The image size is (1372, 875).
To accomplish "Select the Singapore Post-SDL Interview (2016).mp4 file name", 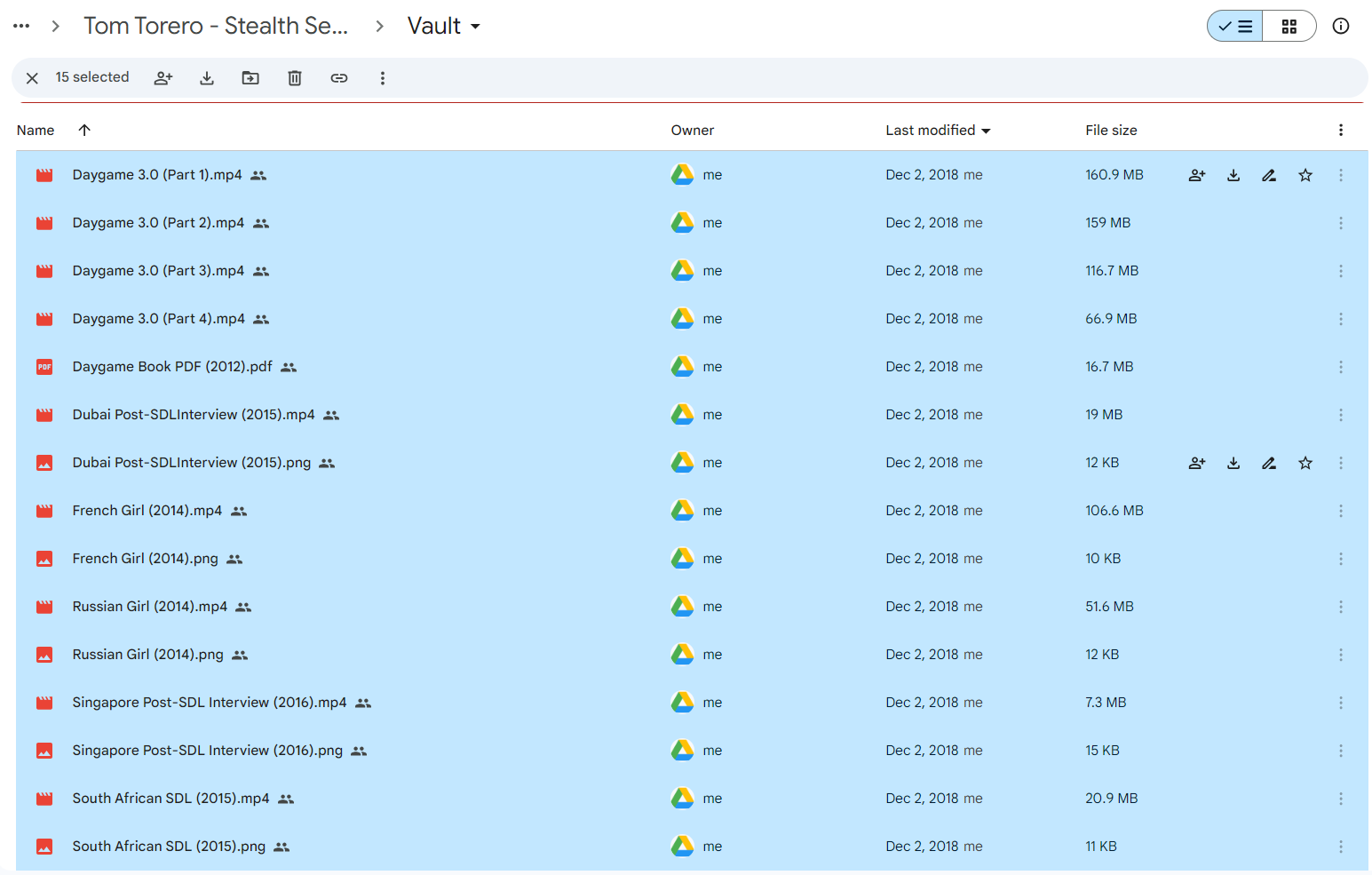I will pyautogui.click(x=210, y=703).
